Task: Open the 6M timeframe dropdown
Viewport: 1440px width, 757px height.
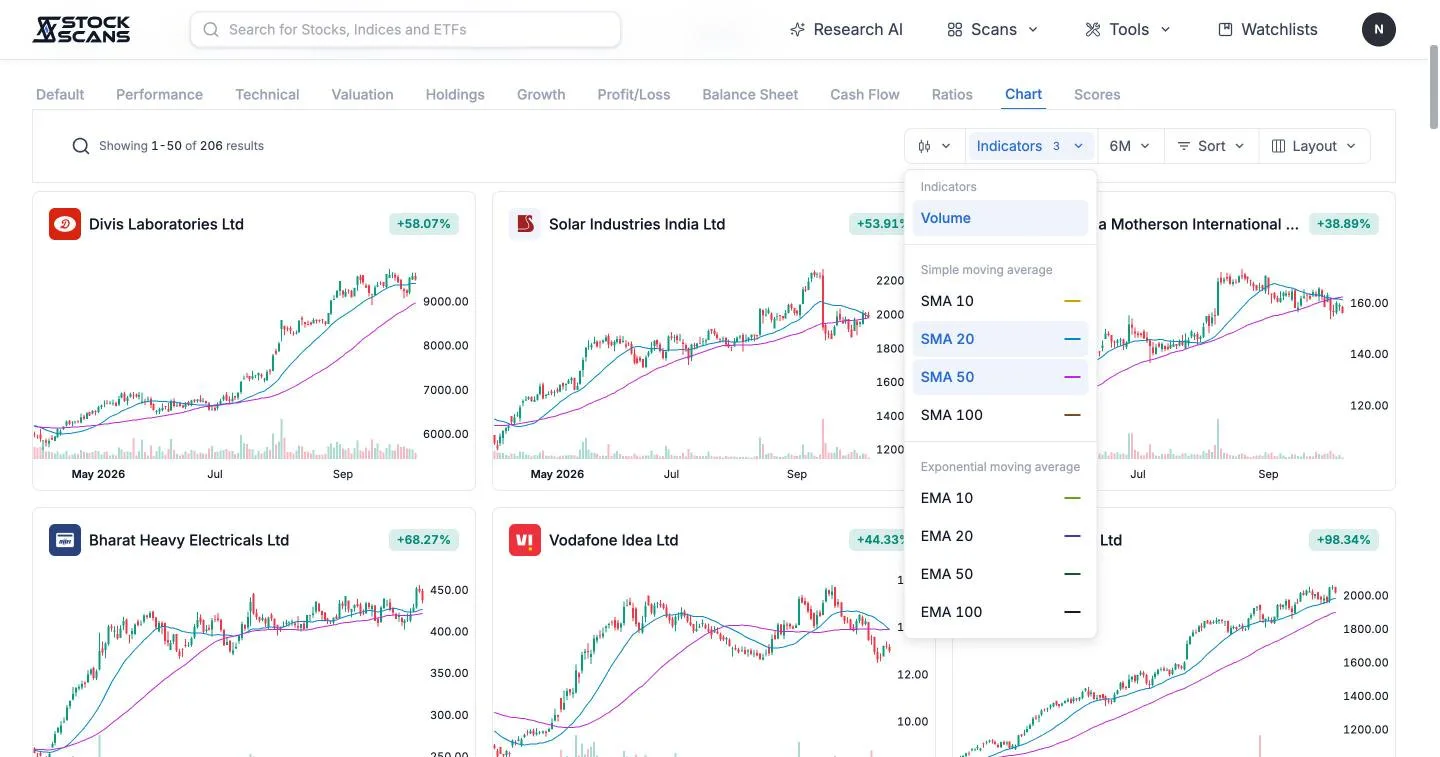Action: tap(1129, 146)
